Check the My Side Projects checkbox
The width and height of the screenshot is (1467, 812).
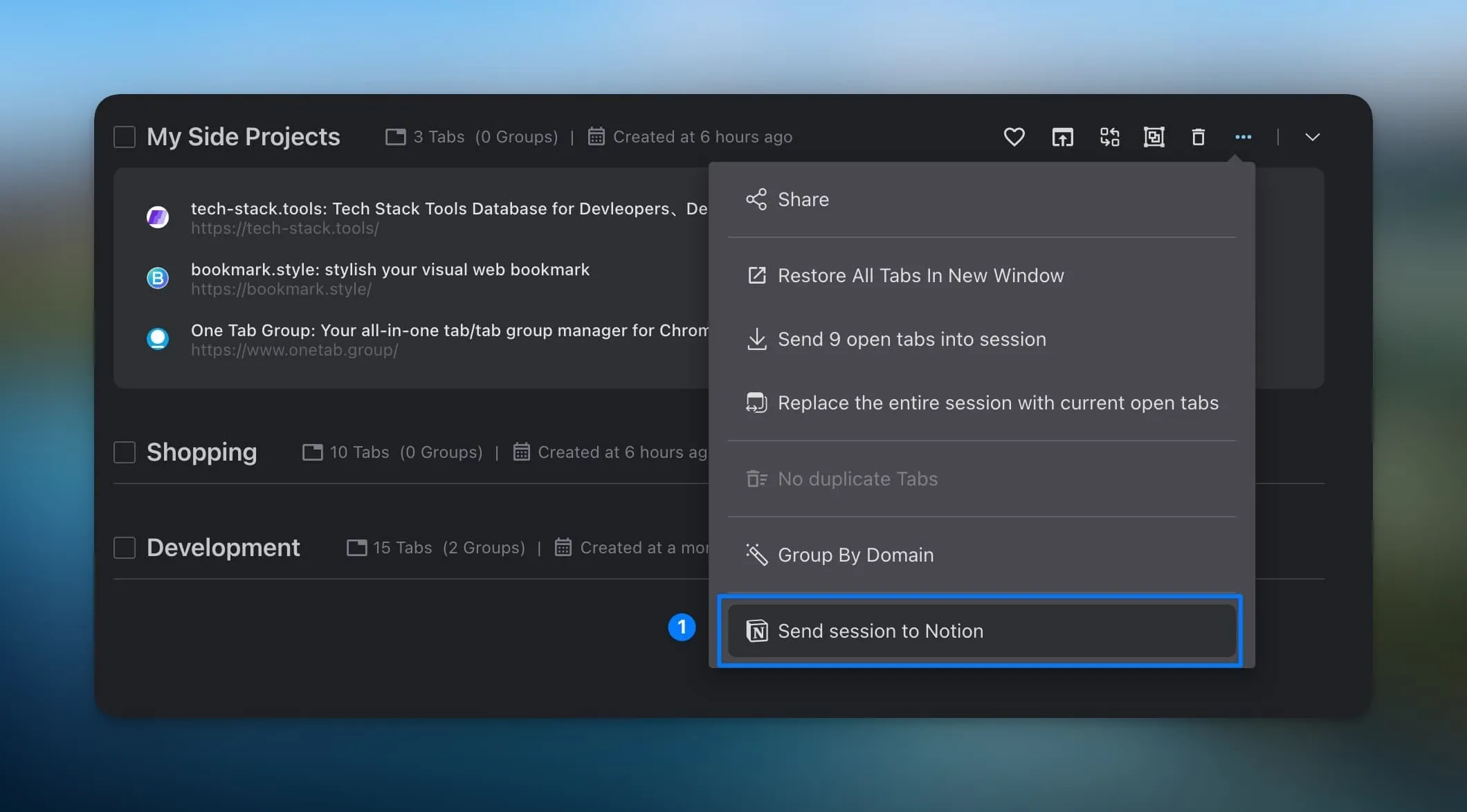(125, 136)
